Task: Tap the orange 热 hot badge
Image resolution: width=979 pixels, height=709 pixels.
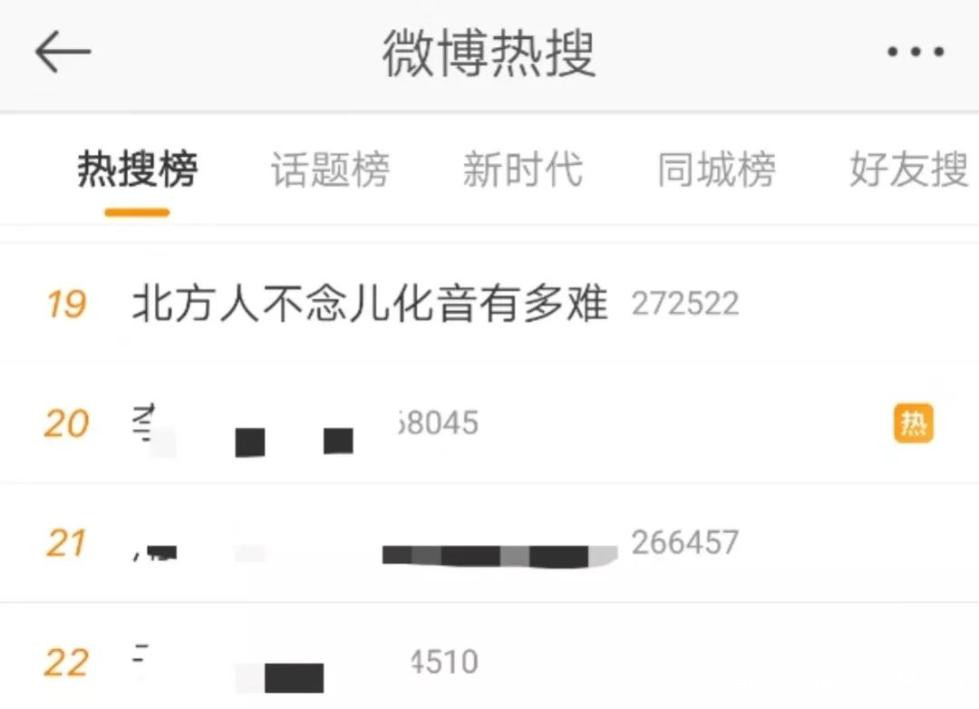Action: (x=913, y=424)
